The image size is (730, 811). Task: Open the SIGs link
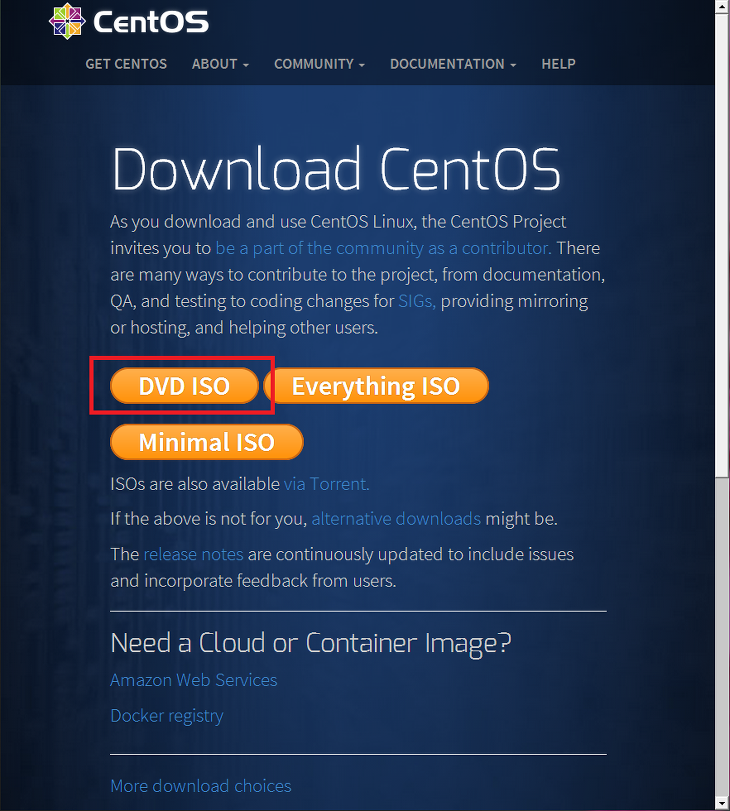click(x=417, y=301)
